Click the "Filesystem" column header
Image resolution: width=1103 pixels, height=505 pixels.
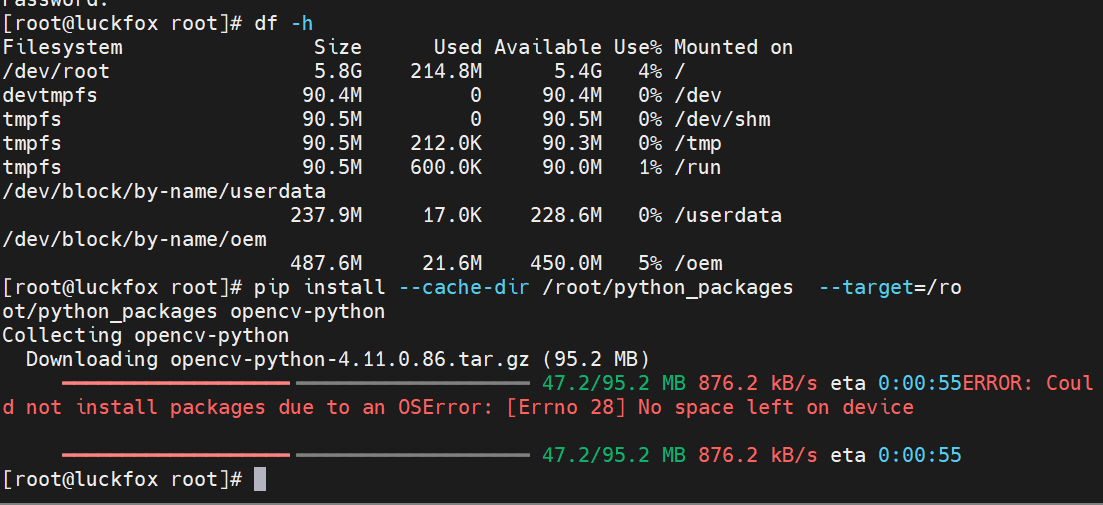(63, 48)
